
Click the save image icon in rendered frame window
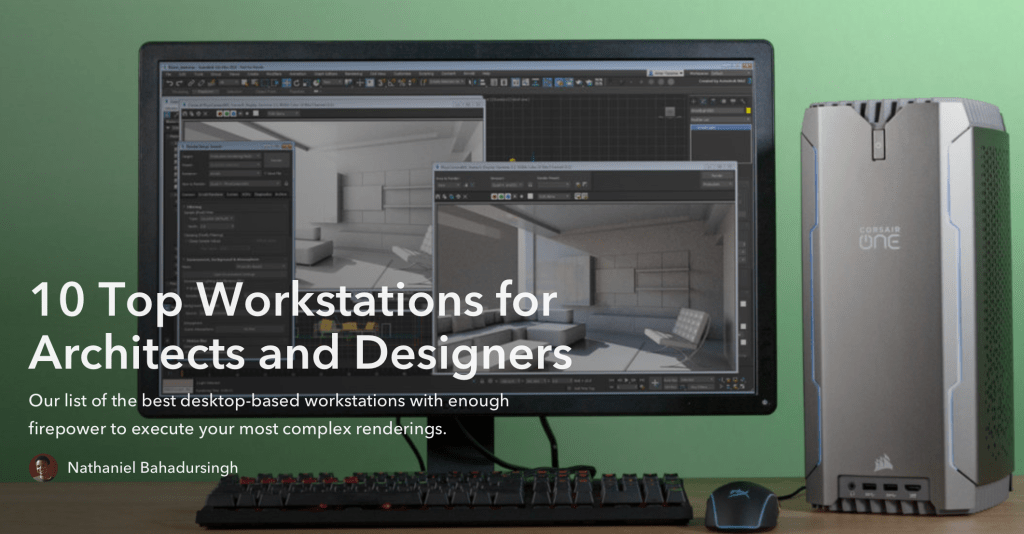point(440,198)
